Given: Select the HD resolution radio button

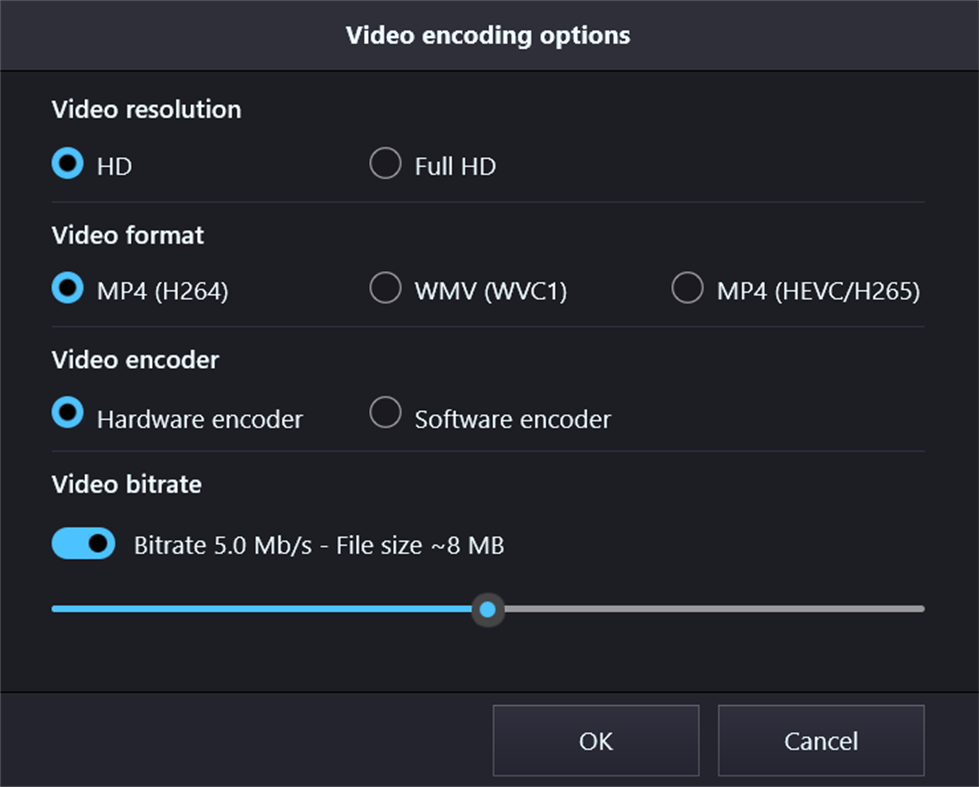Looking at the screenshot, I should (x=66, y=164).
